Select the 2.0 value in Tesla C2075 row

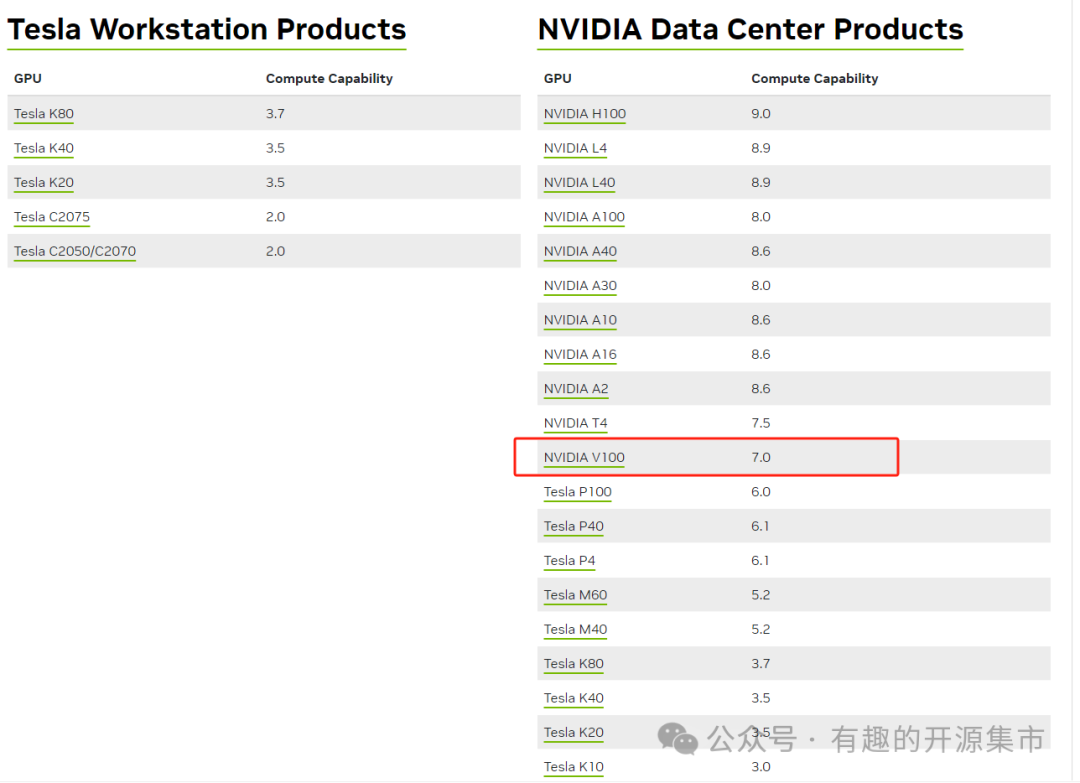pos(275,217)
